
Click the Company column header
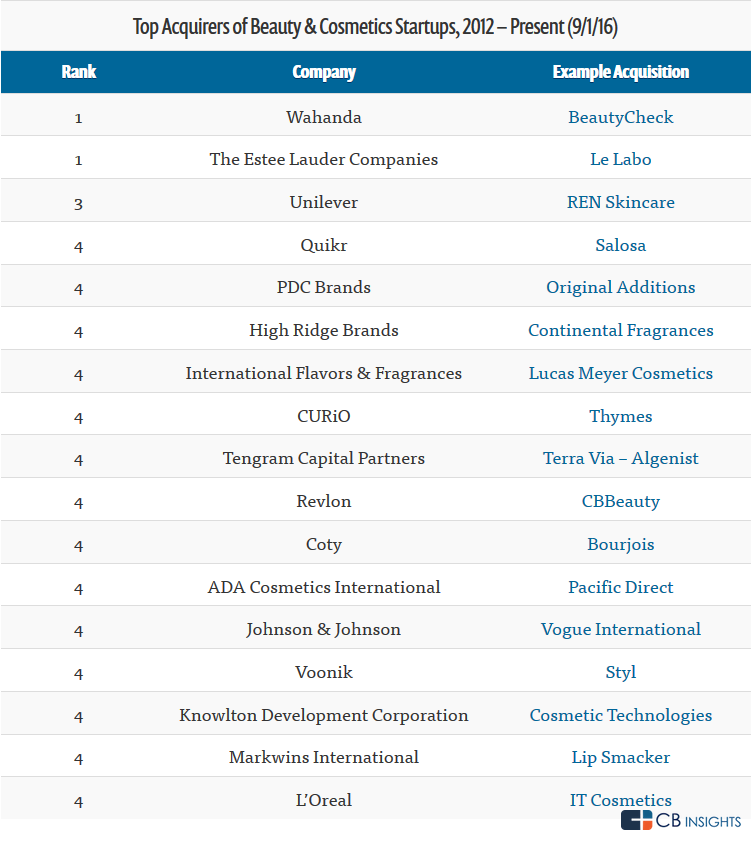coord(323,72)
